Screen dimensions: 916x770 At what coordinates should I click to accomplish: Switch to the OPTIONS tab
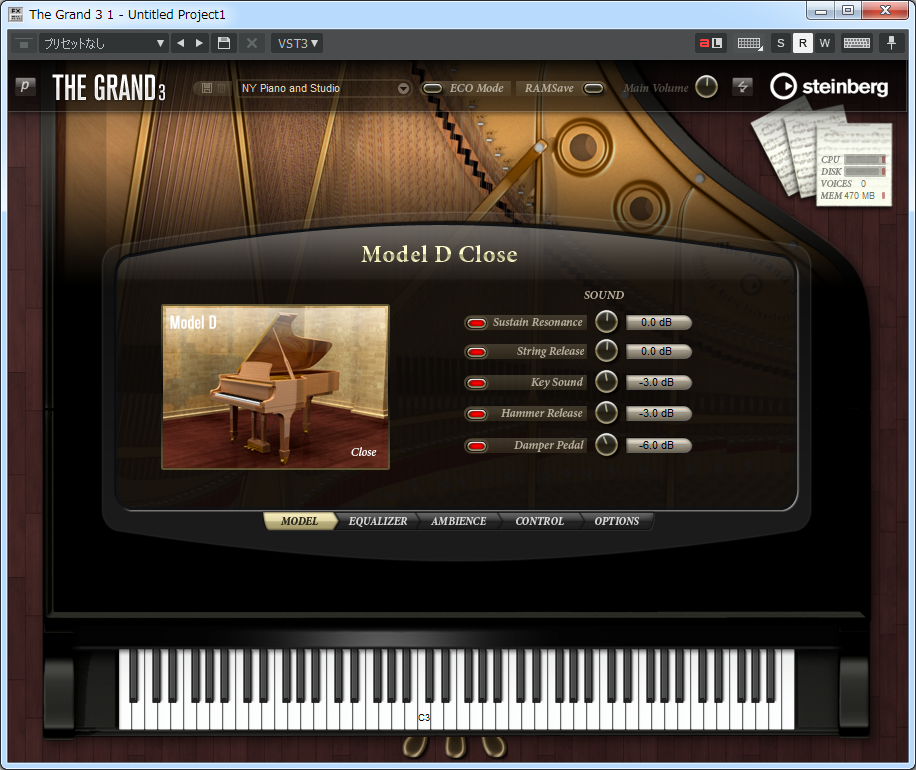tap(617, 521)
